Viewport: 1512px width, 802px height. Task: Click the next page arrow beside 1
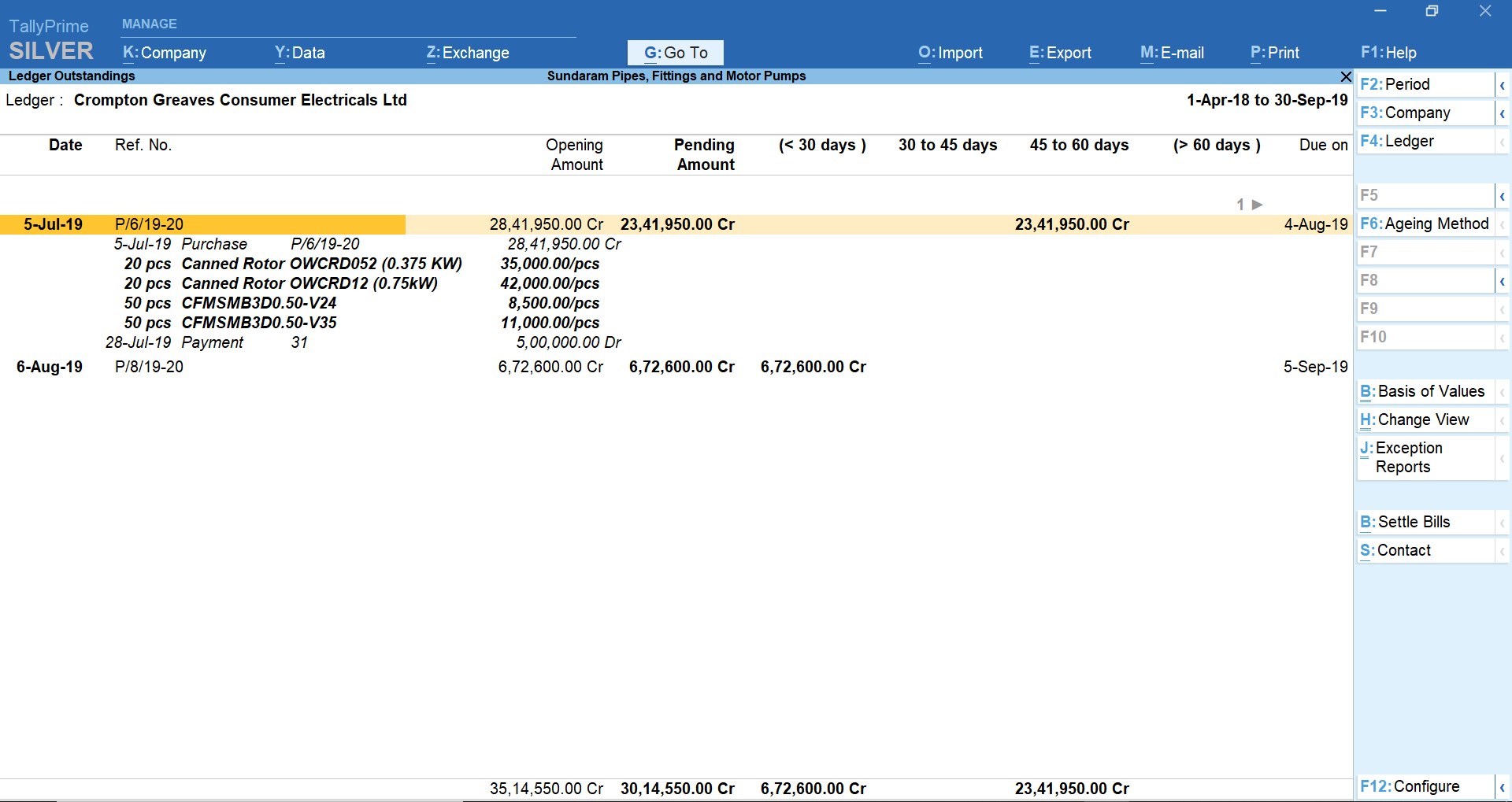click(x=1257, y=205)
